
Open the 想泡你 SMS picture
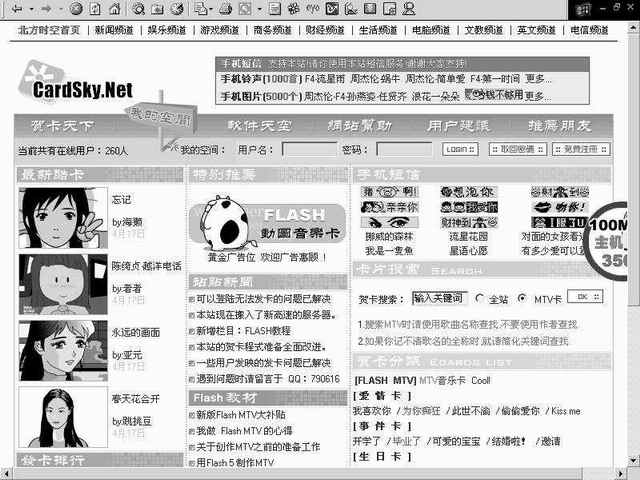click(x=468, y=192)
